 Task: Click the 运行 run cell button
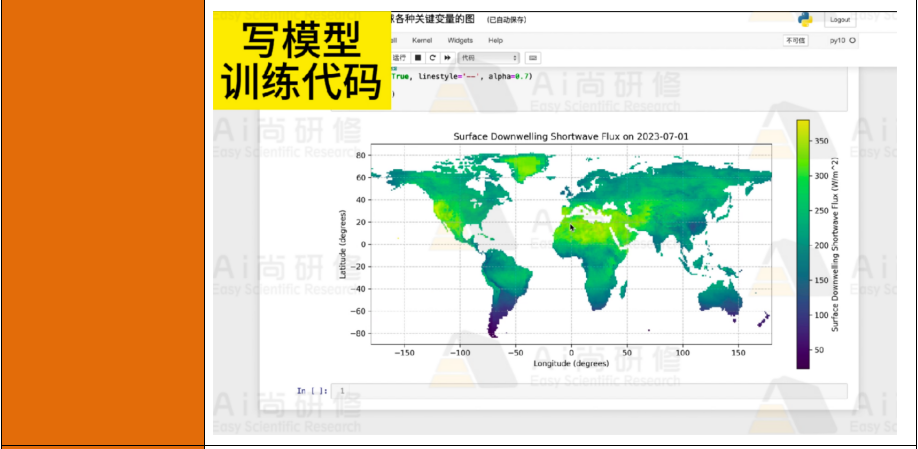pos(399,58)
